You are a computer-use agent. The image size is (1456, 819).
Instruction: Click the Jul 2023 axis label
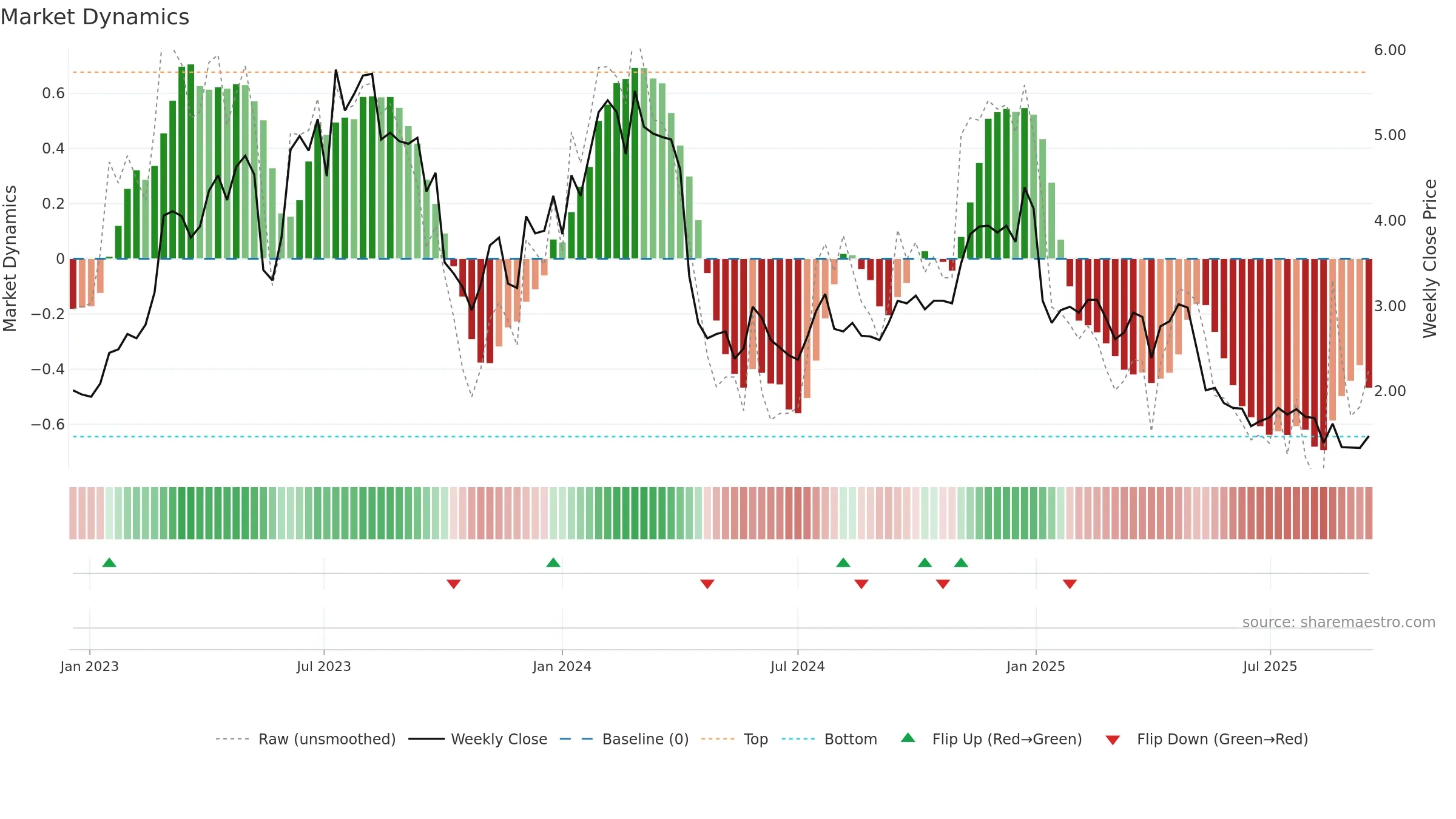(324, 666)
